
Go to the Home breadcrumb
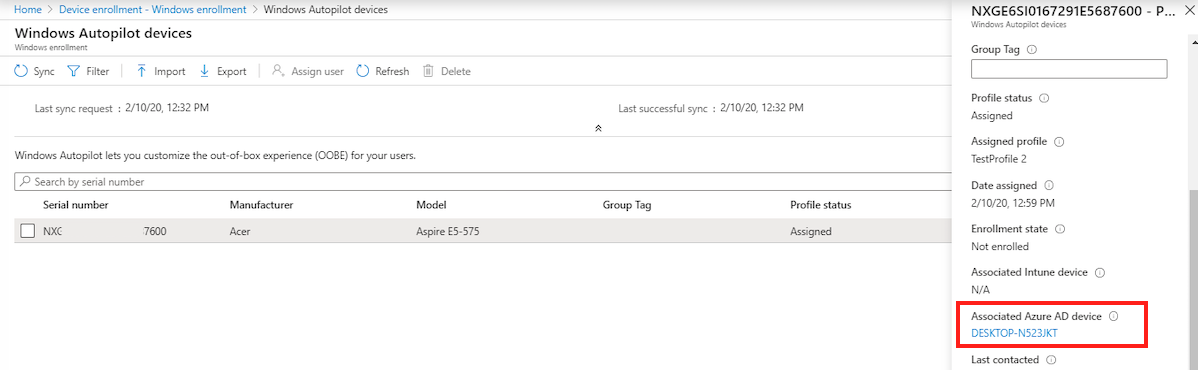tap(28, 10)
